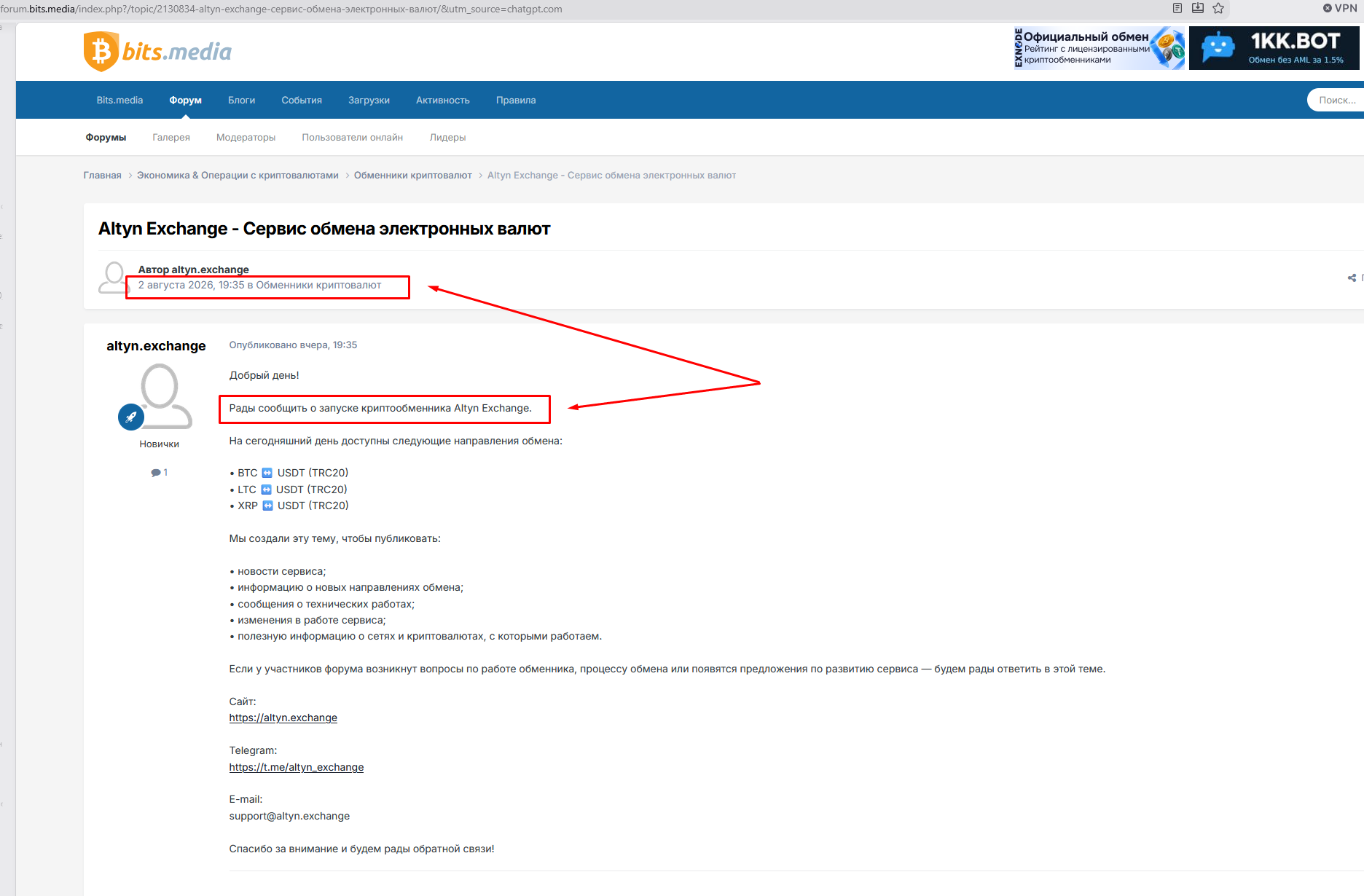Open the https://t.me/altyn_exchange Telegram link
Image resolution: width=1364 pixels, height=896 pixels.
[x=297, y=768]
